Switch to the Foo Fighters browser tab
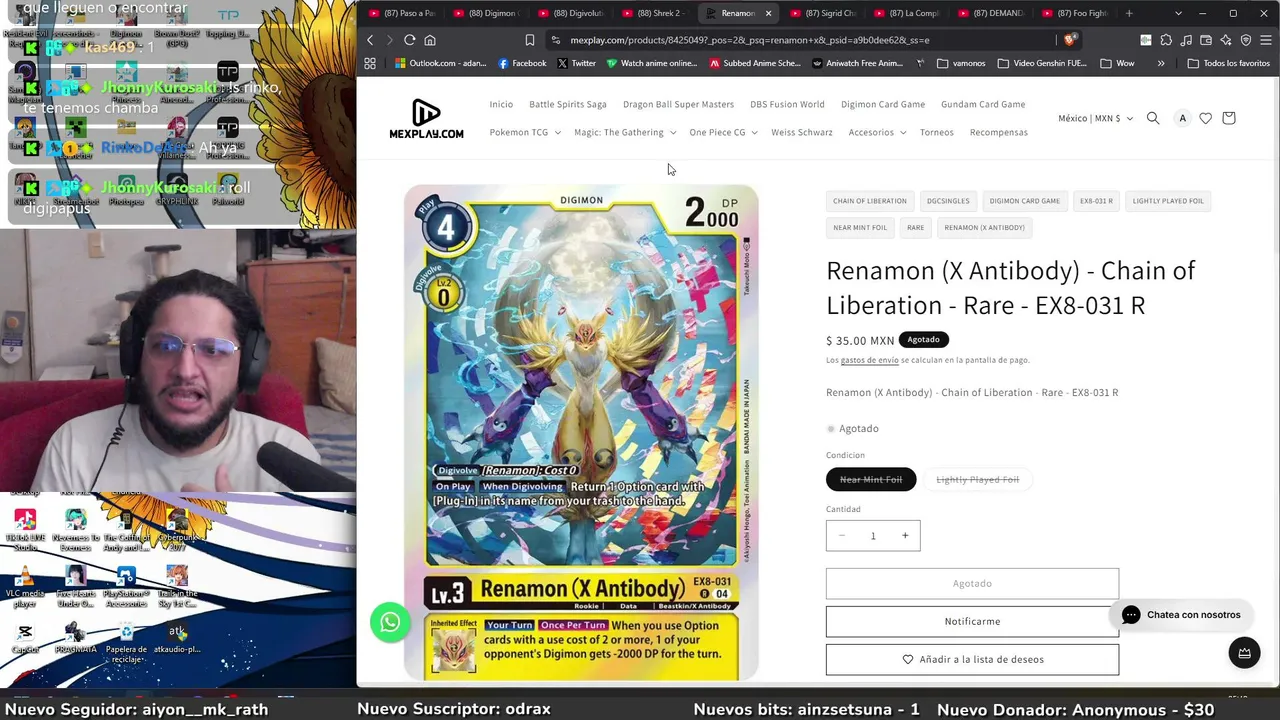The height and width of the screenshot is (720, 1280). [x=1075, y=13]
